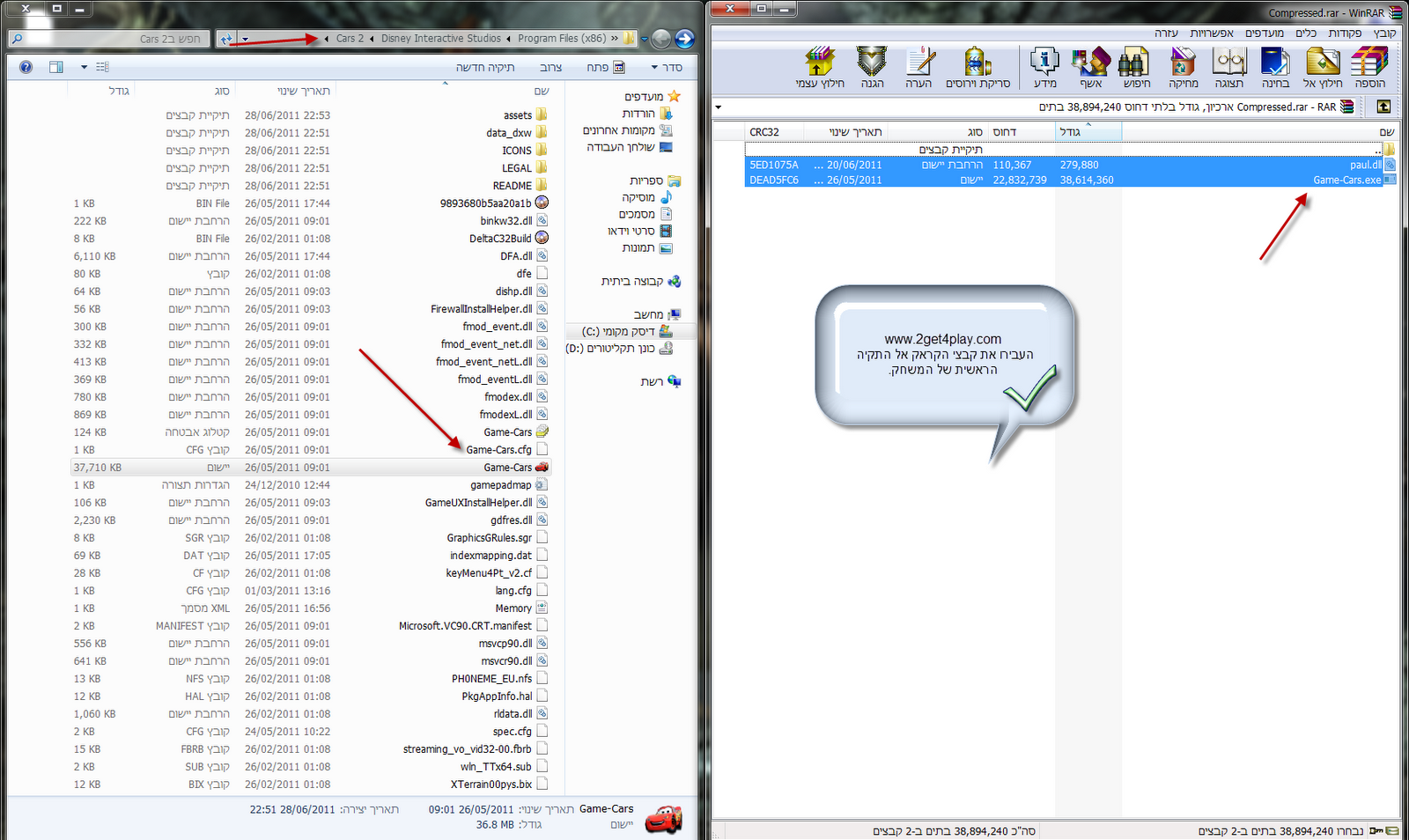The height and width of the screenshot is (840, 1409).
Task: Select the red car Game-Cars application icon
Action: pyautogui.click(x=542, y=468)
